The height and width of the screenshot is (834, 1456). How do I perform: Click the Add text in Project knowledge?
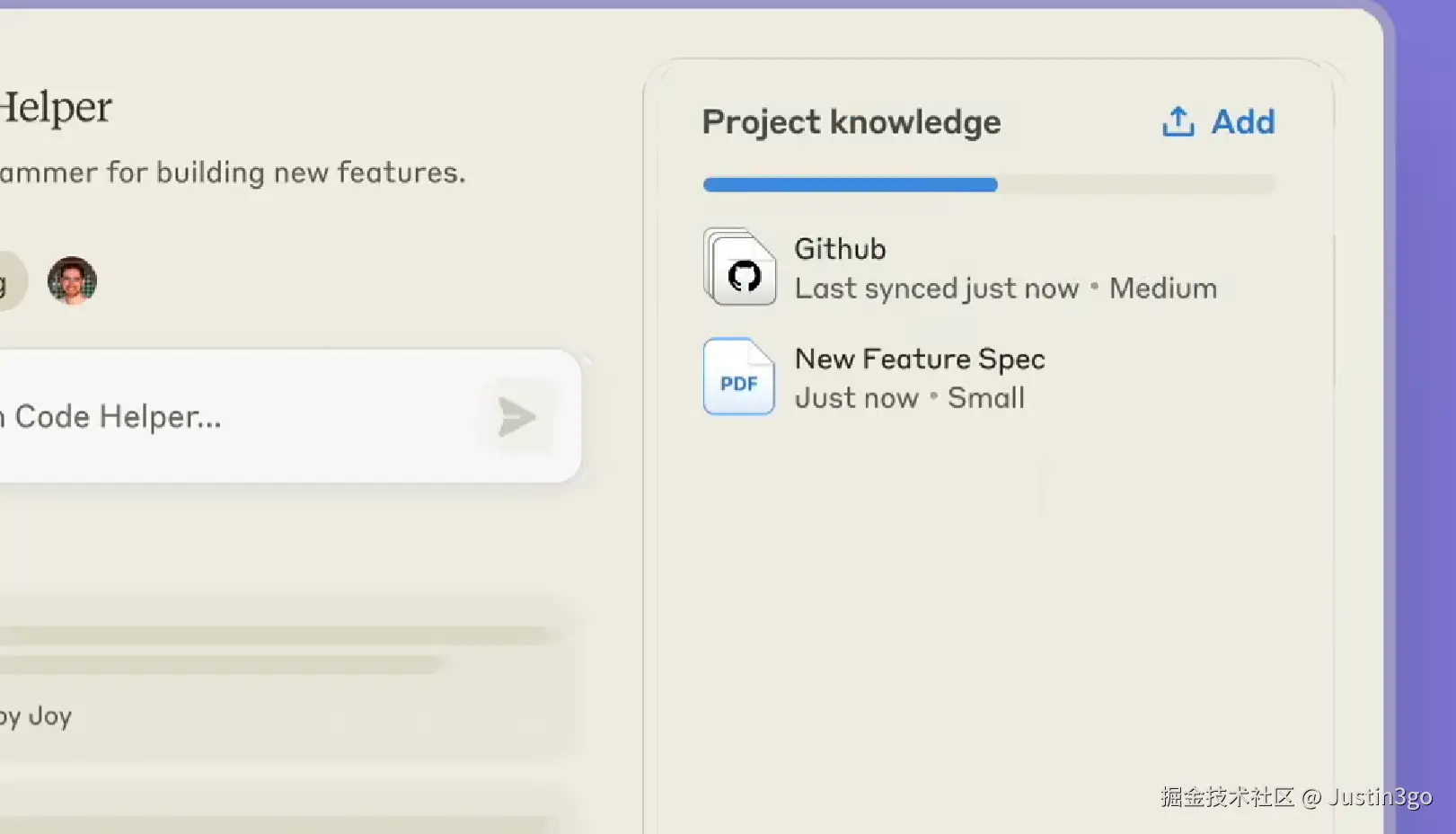point(1243,122)
